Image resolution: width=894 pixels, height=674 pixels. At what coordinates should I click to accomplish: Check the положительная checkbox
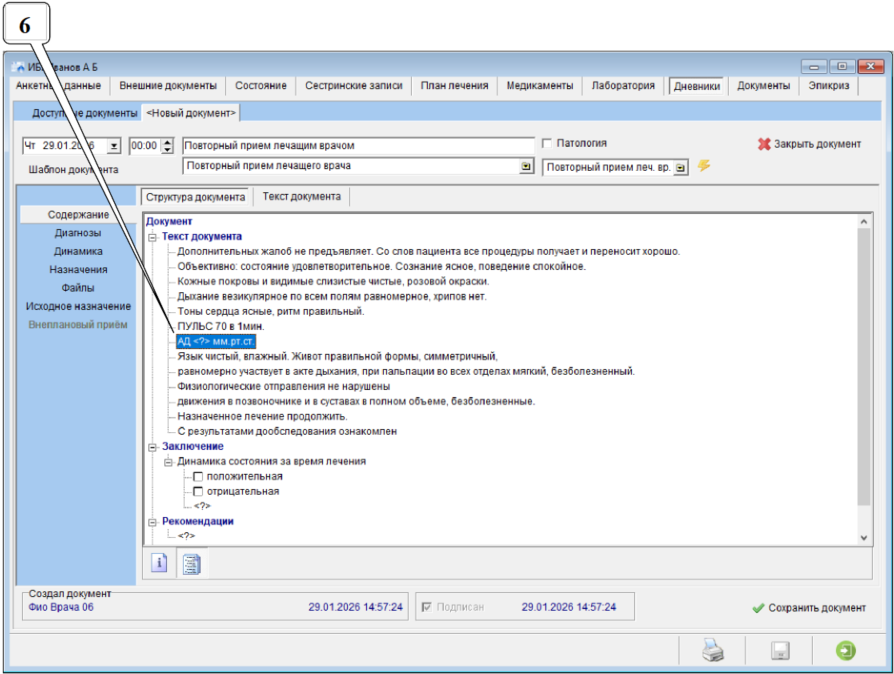pyautogui.click(x=198, y=477)
